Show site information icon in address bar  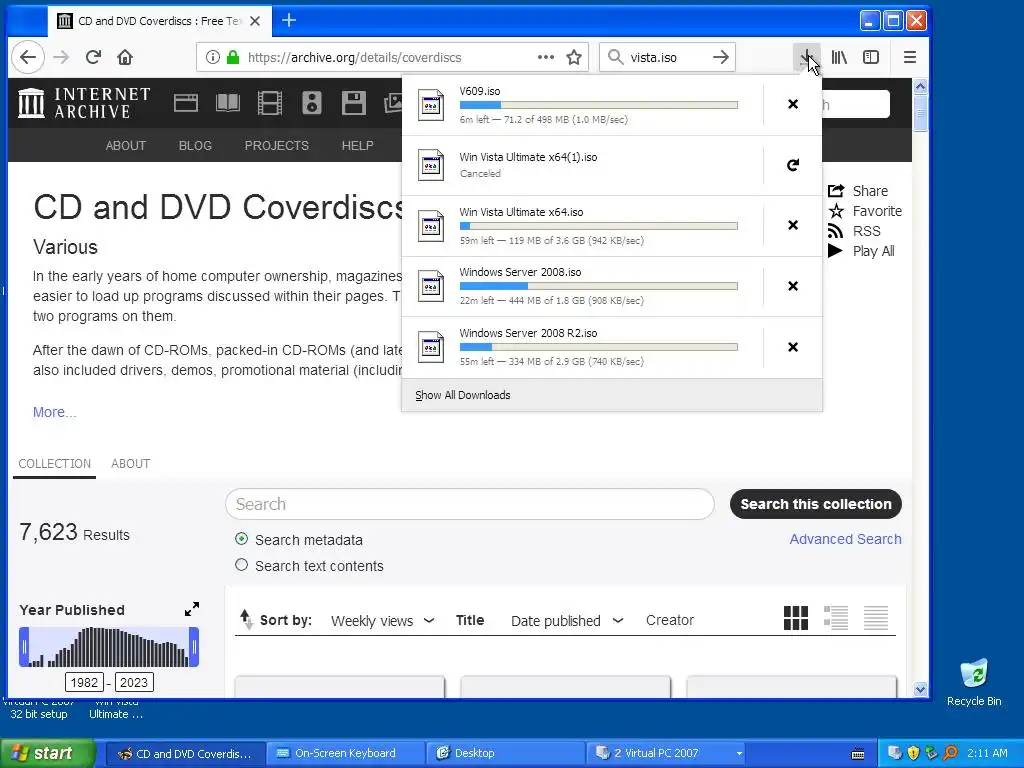213,57
